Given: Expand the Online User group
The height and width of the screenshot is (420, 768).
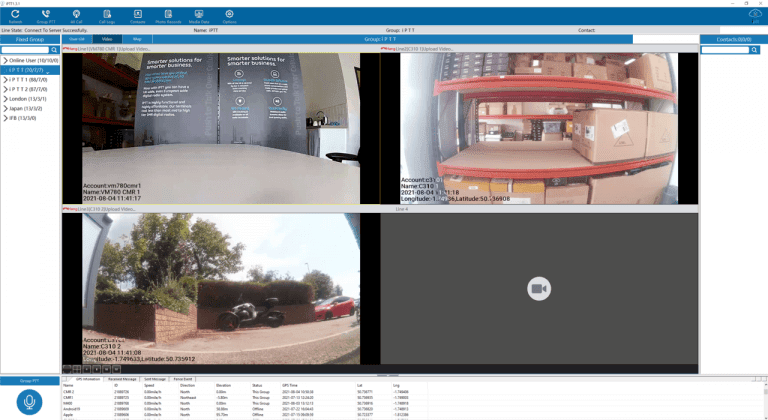Looking at the screenshot, I should click(5, 60).
